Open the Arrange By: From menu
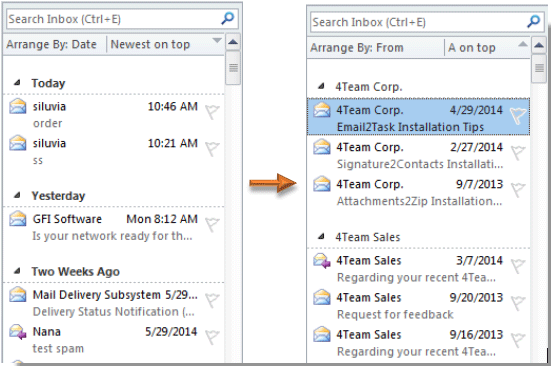 coord(357,47)
